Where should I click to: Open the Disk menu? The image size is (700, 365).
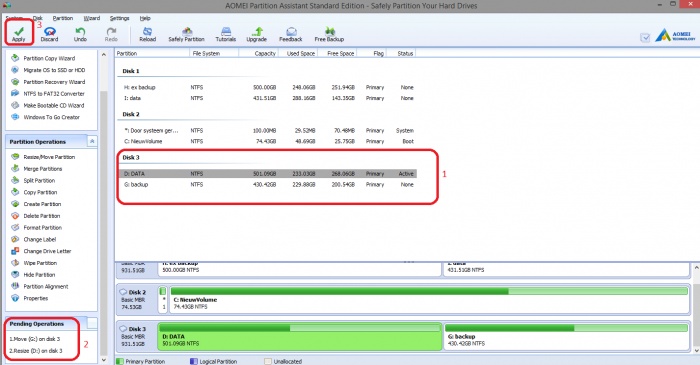[x=38, y=18]
